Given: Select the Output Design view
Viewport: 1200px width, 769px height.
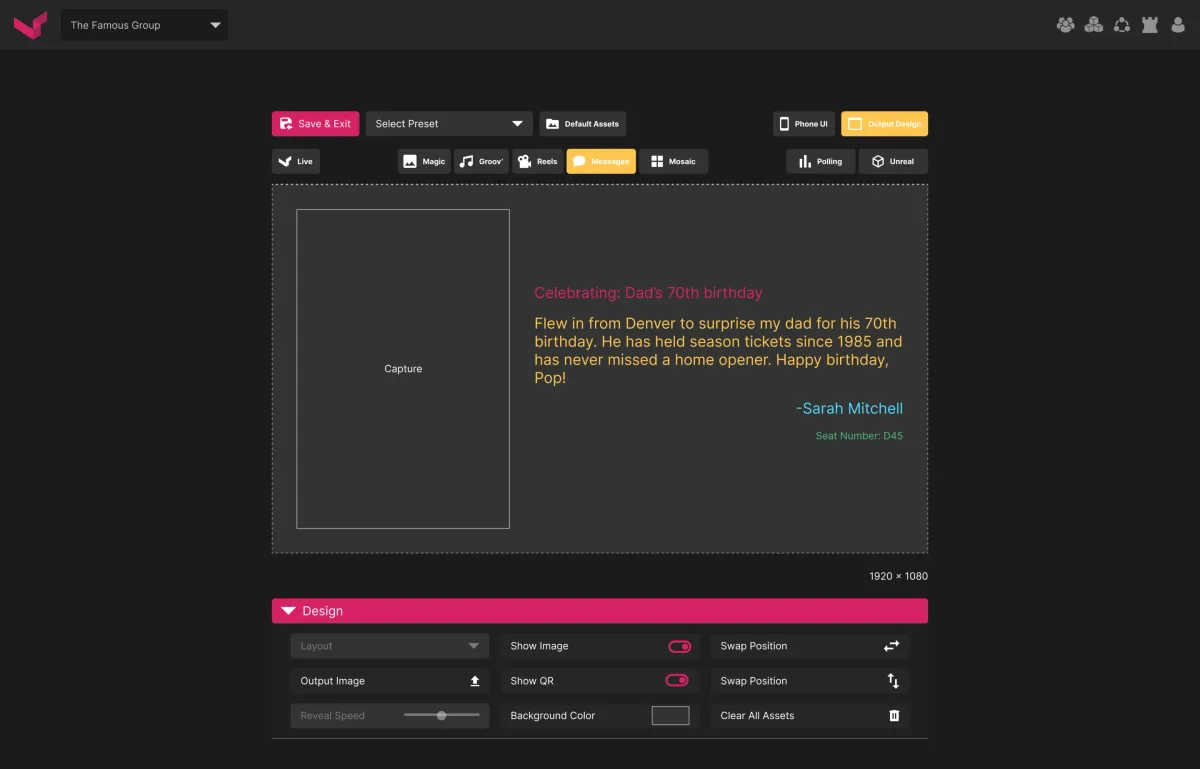Looking at the screenshot, I should pos(884,124).
